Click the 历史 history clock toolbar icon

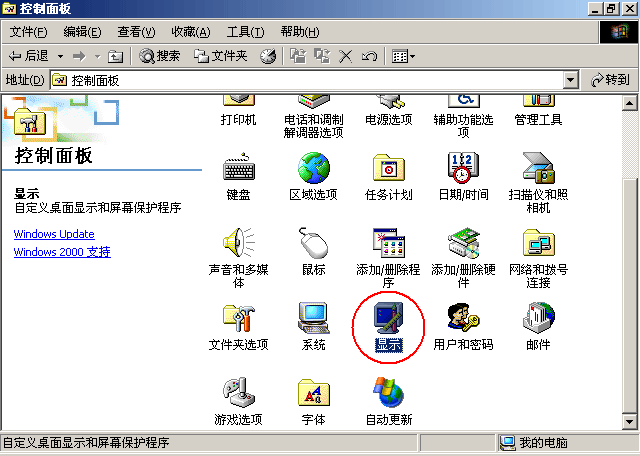click(268, 56)
